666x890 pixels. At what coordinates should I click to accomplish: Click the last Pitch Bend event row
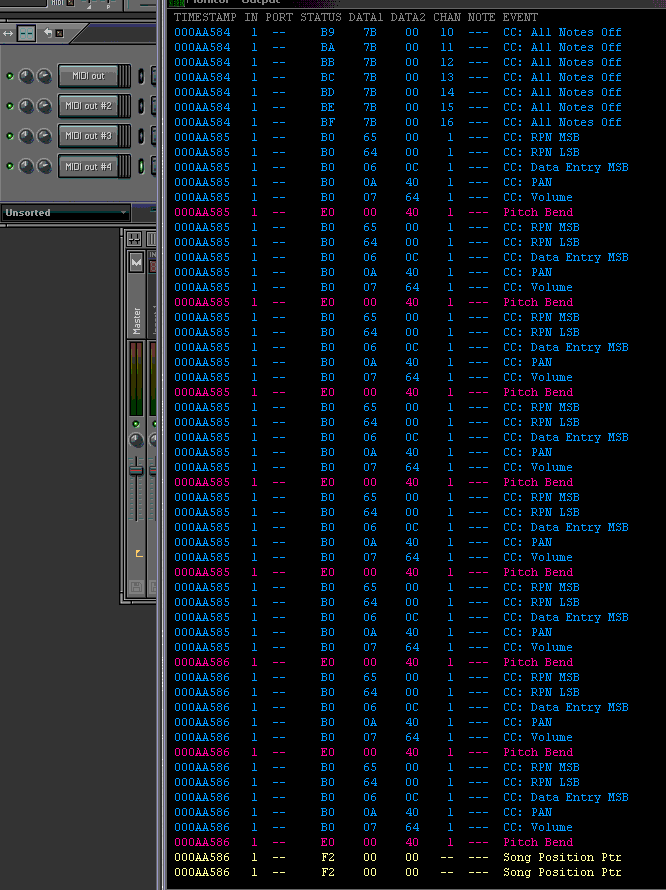point(374,842)
